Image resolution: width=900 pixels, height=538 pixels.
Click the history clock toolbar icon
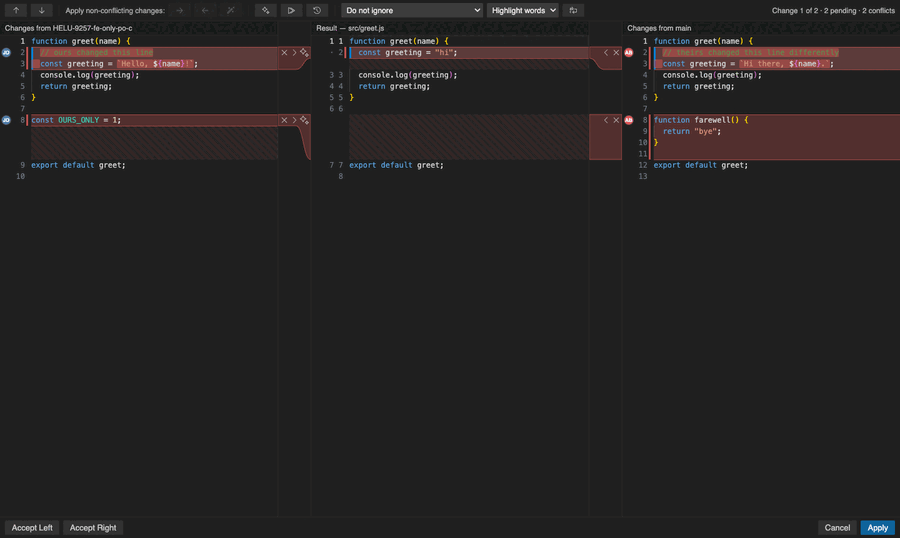tap(317, 10)
